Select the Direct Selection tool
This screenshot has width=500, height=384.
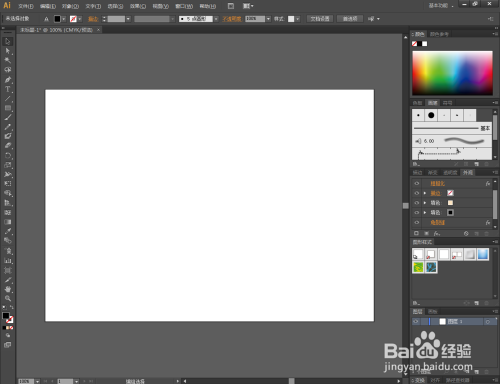(x=8, y=51)
